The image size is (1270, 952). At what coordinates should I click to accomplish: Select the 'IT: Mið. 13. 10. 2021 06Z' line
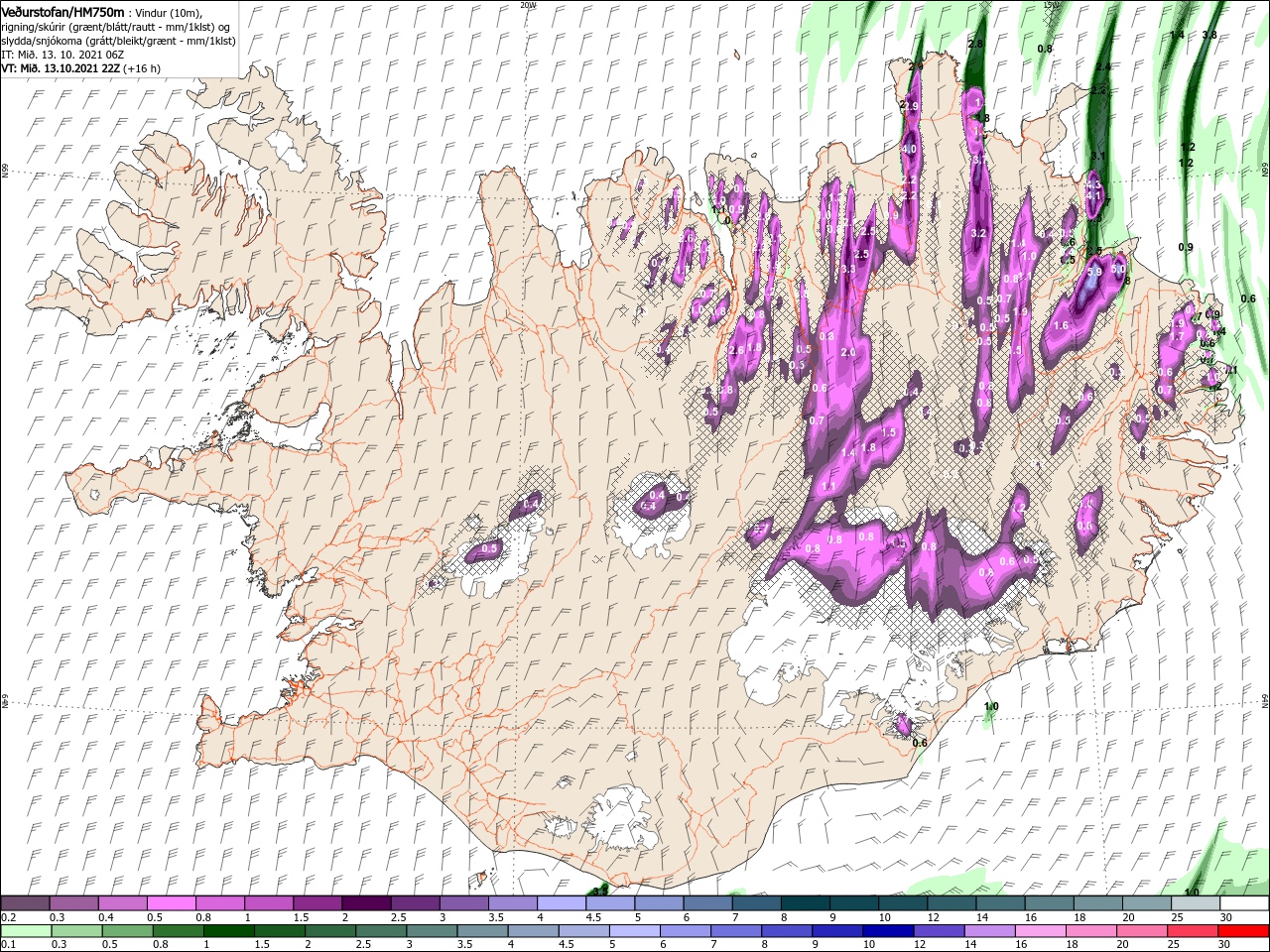coord(64,55)
